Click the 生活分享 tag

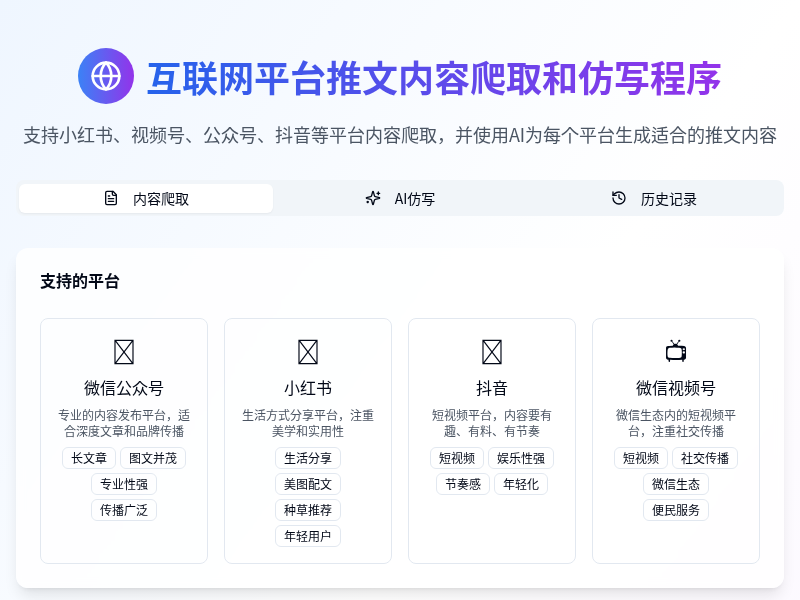[308, 458]
